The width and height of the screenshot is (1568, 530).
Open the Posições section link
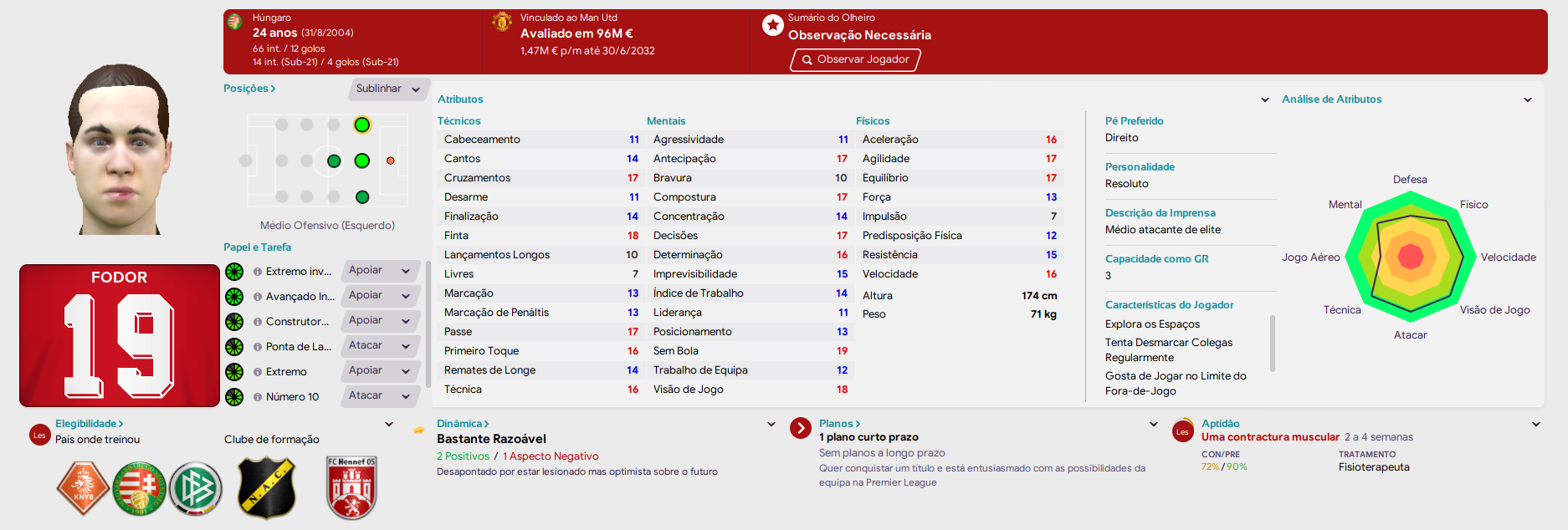click(249, 89)
